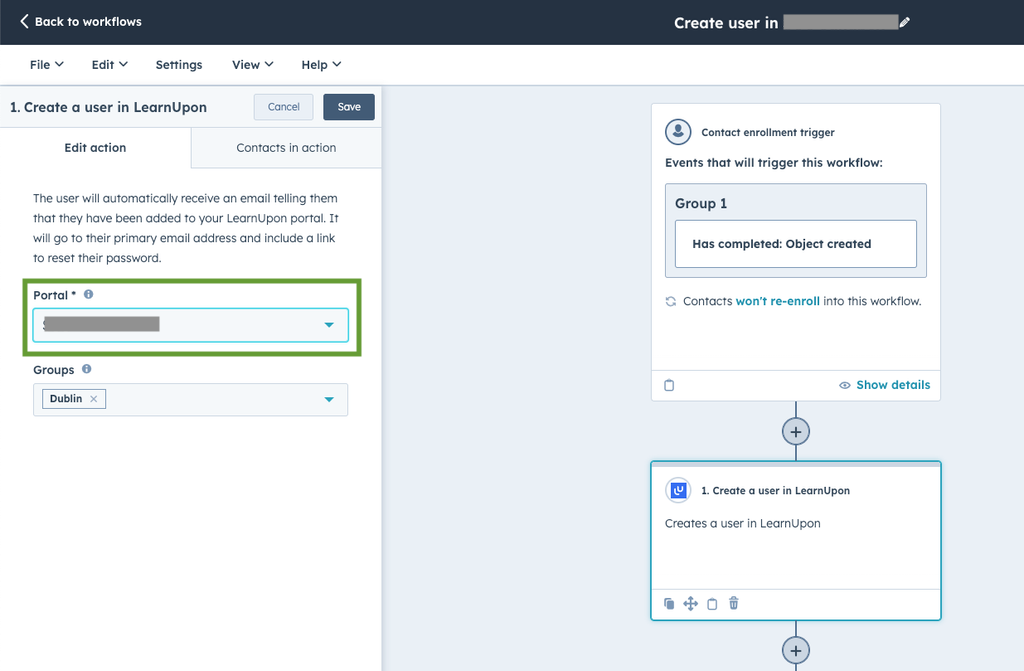1024x671 pixels.
Task: Clone the LearnUpon action
Action: click(669, 603)
